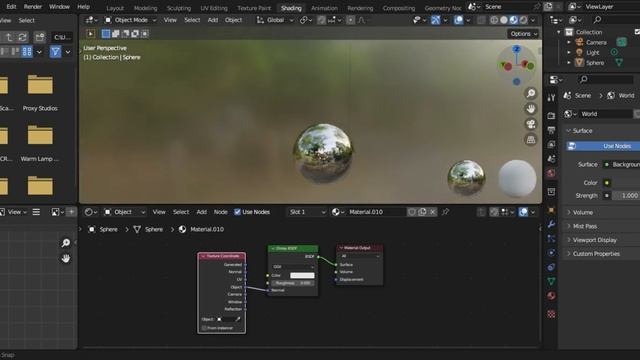Open the Render properties tab icon
The height and width of the screenshot is (360, 640).
tap(551, 116)
